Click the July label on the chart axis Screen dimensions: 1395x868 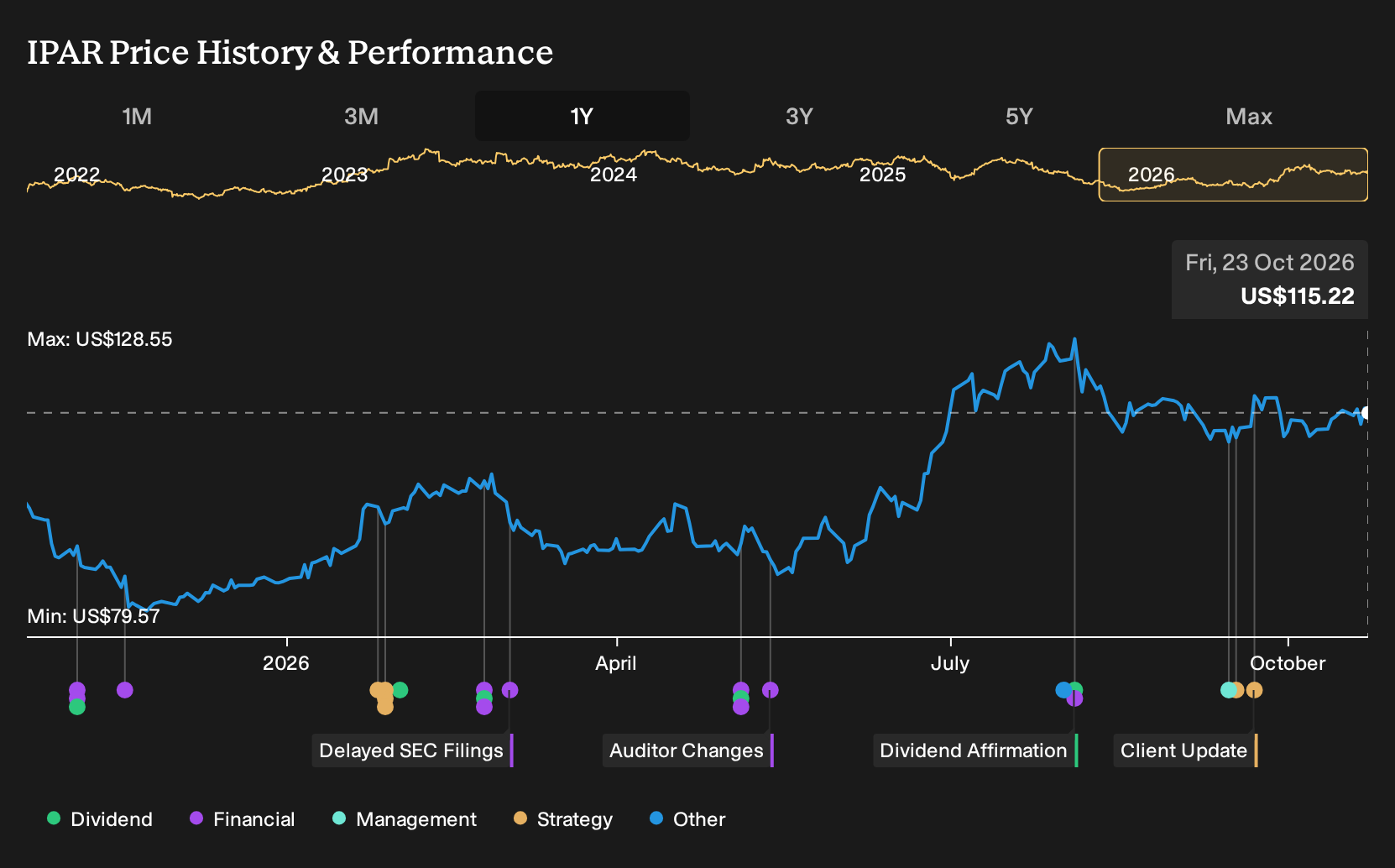click(x=950, y=663)
